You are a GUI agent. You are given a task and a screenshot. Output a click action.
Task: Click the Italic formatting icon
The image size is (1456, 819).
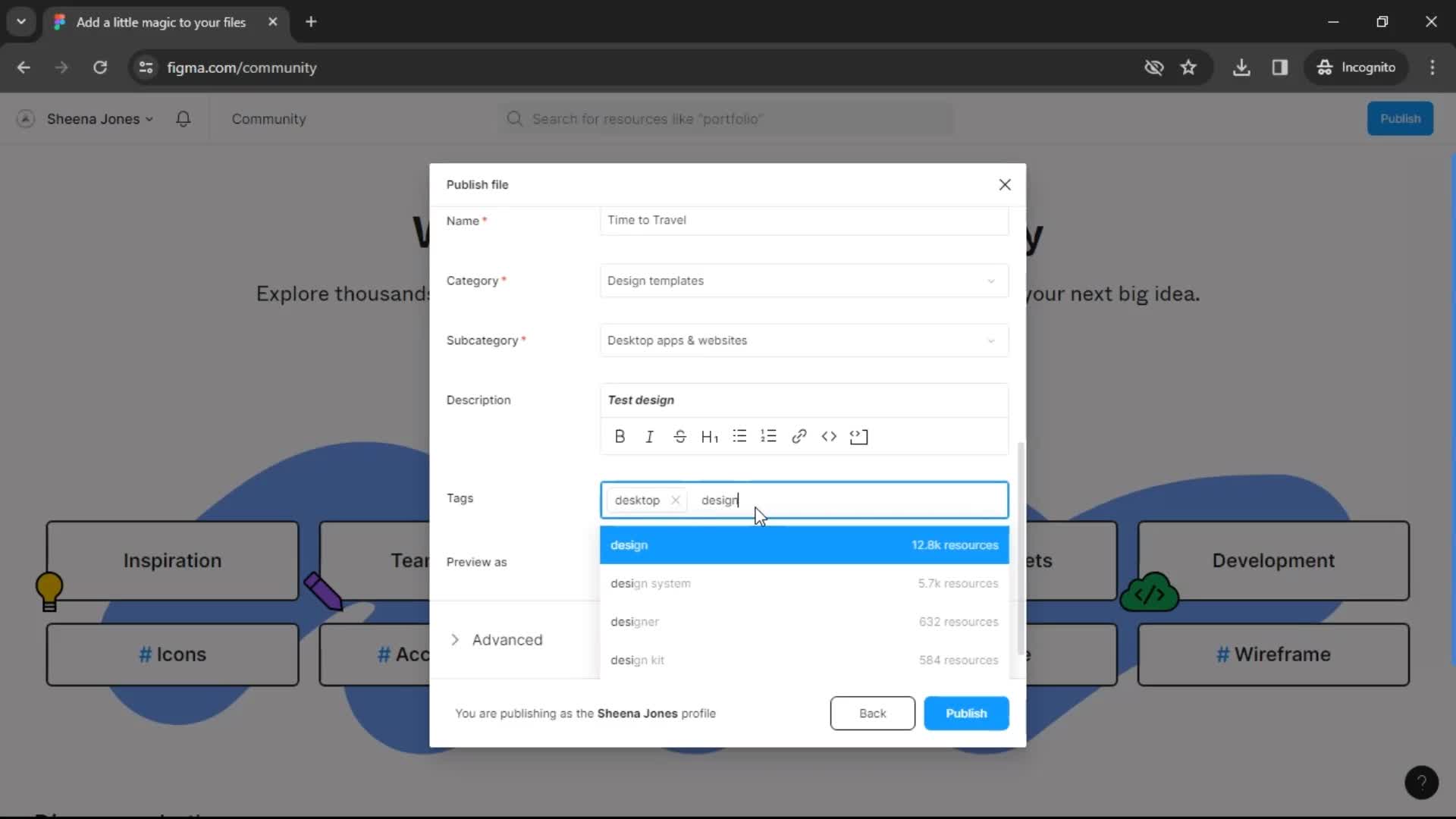(x=649, y=436)
